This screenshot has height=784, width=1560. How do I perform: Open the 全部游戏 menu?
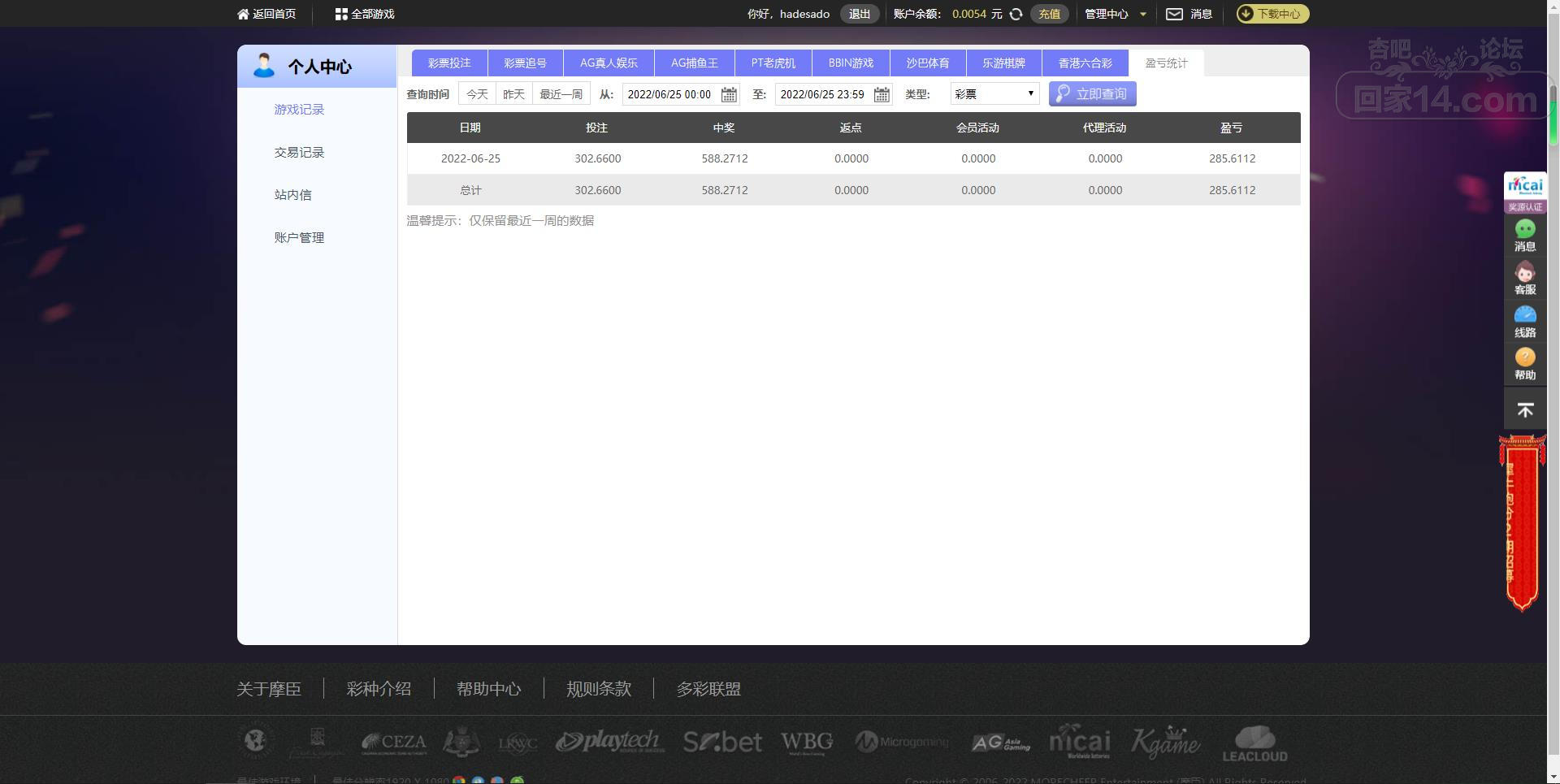point(365,14)
